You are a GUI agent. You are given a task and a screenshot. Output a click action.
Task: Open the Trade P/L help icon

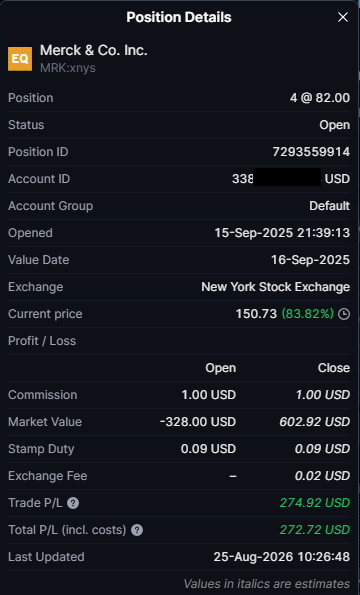(x=73, y=503)
